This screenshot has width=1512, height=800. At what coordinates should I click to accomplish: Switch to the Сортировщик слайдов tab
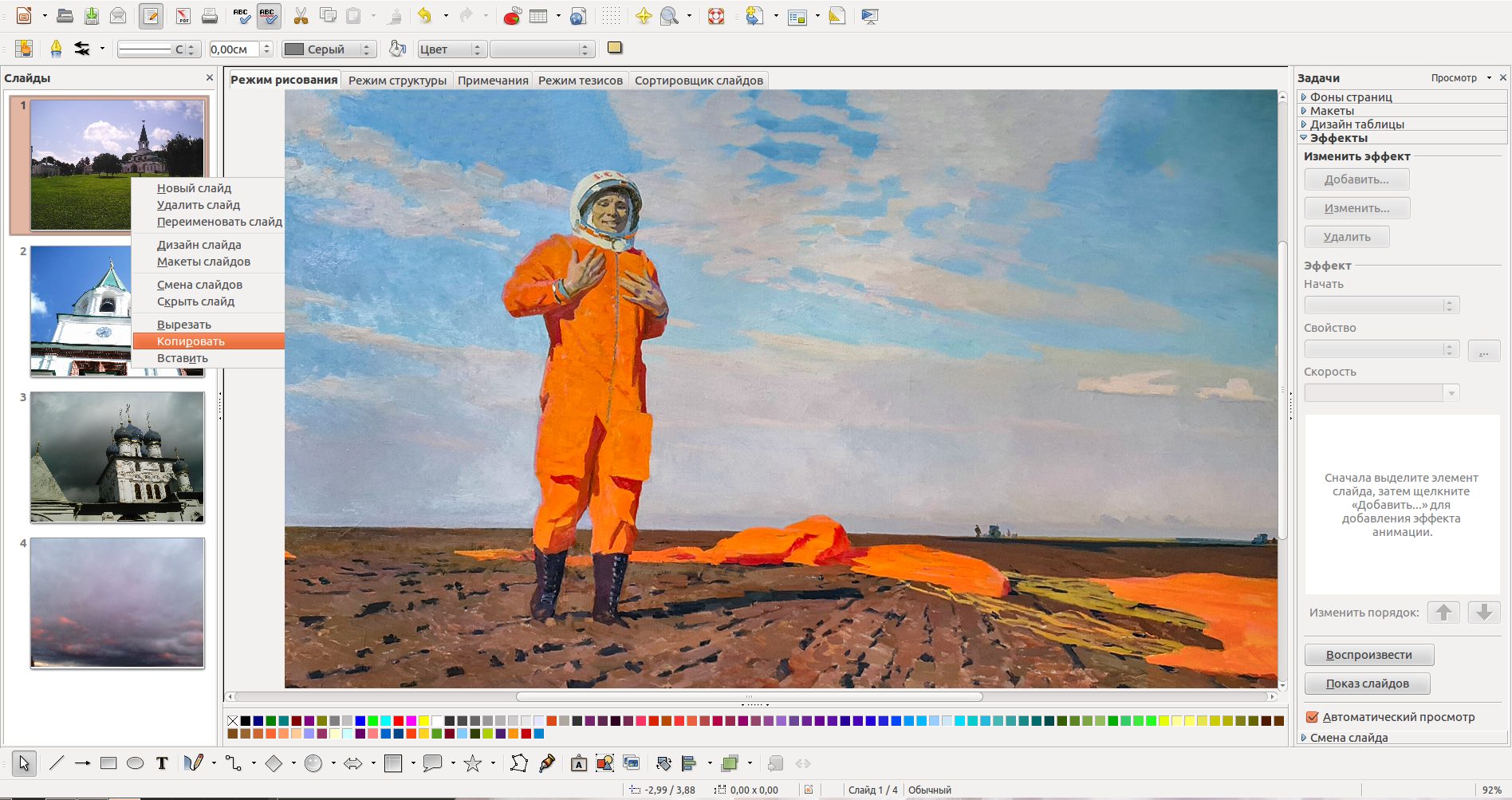(x=698, y=81)
